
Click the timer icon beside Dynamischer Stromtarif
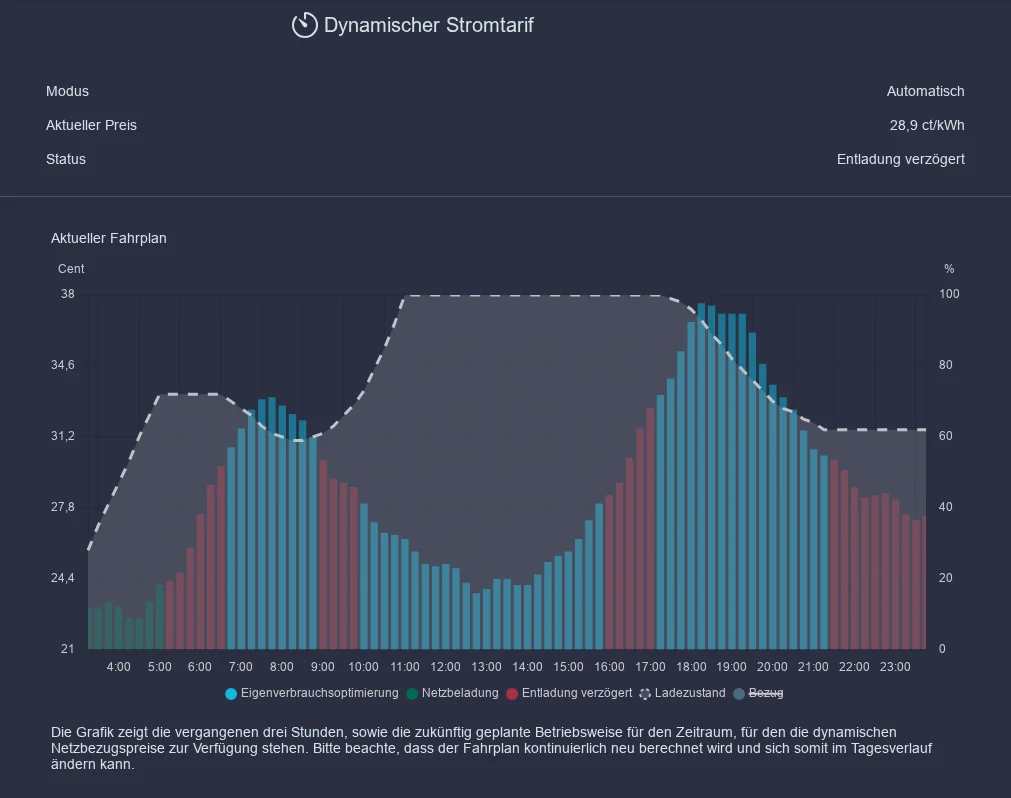click(304, 25)
